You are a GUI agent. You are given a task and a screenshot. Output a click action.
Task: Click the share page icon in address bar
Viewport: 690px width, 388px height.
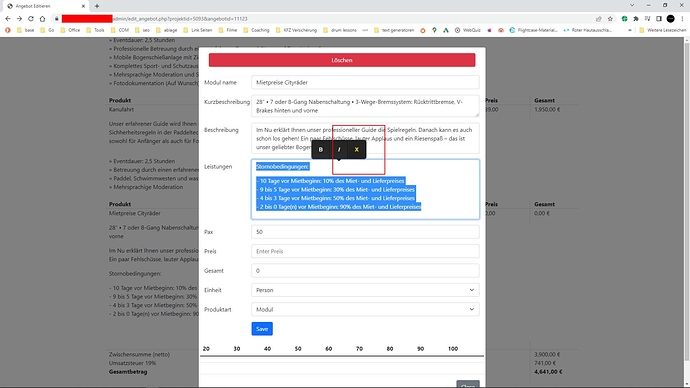coord(598,18)
